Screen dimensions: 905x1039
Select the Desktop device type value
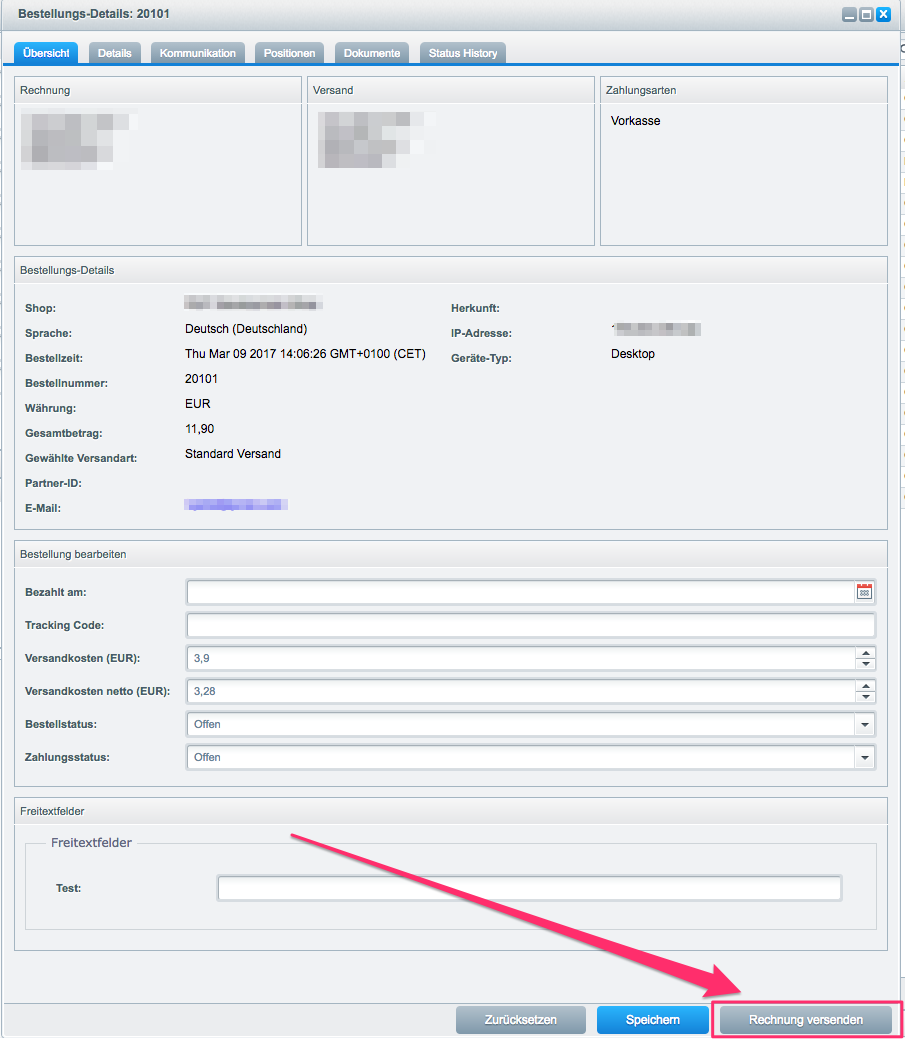point(633,354)
